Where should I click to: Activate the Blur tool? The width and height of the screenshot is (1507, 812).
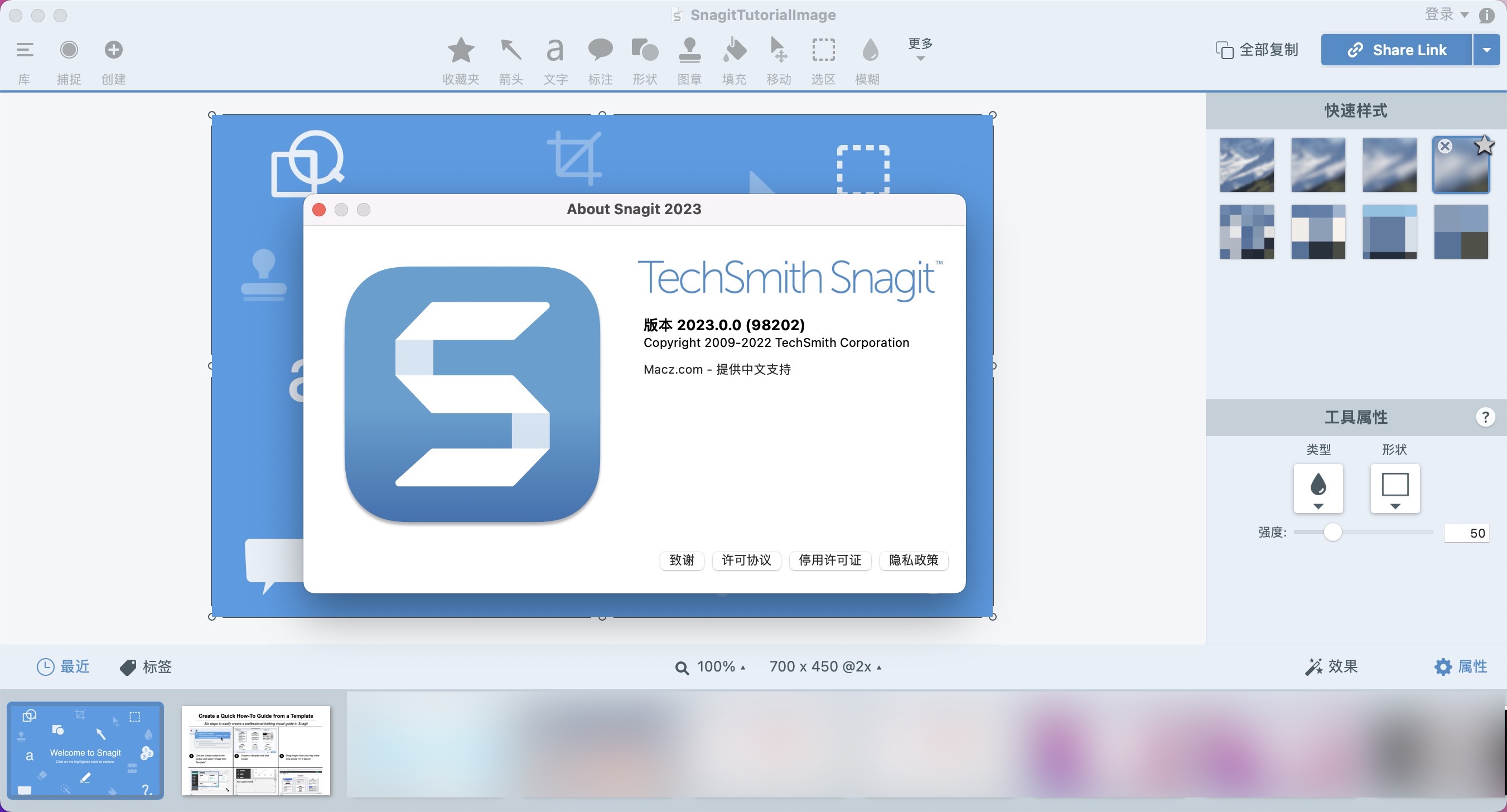(870, 51)
